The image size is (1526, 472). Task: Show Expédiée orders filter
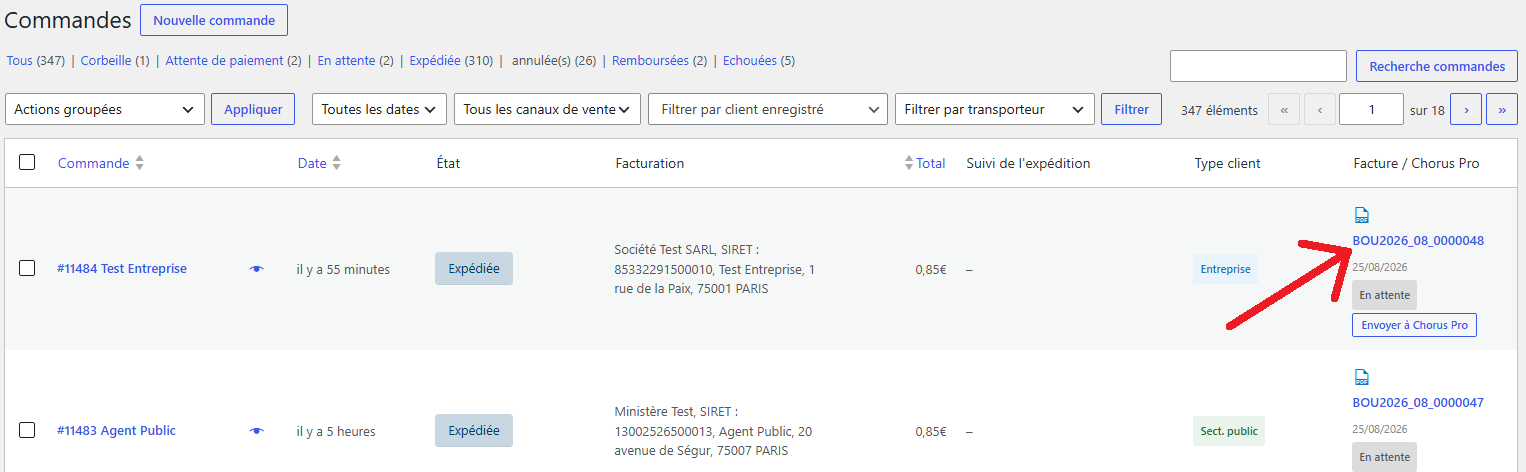coord(435,61)
